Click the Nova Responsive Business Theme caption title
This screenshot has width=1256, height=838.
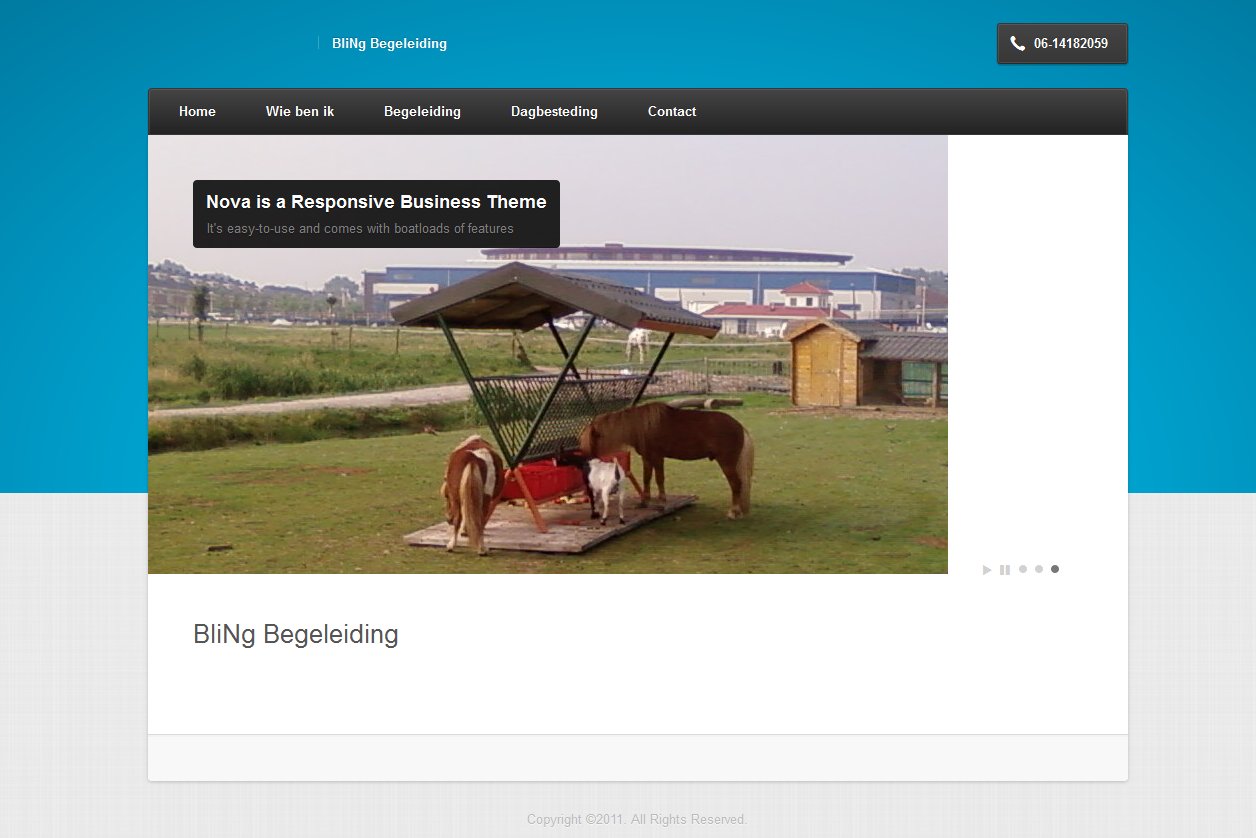pyautogui.click(x=376, y=202)
